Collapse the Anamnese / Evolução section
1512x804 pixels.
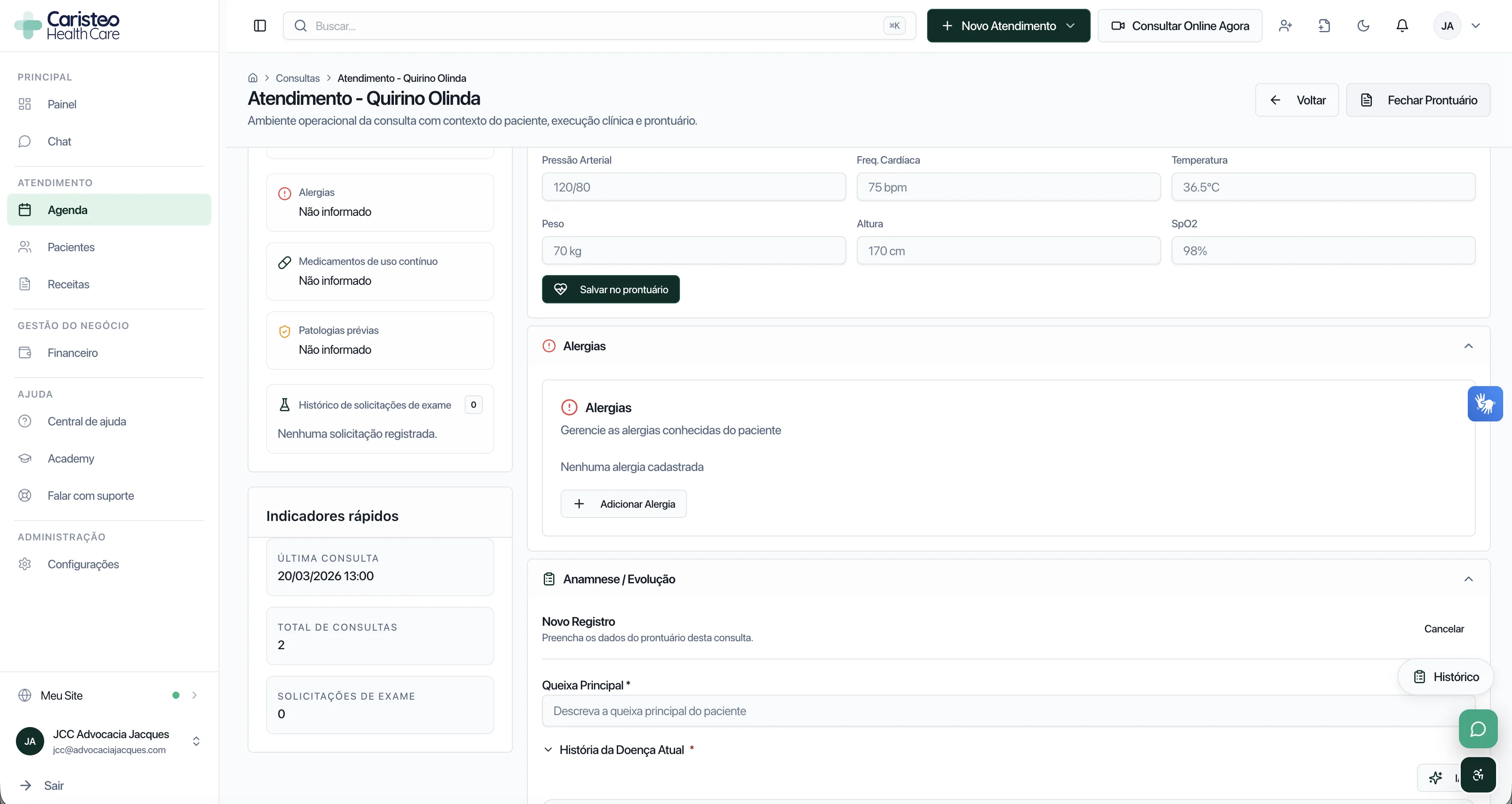(1469, 580)
